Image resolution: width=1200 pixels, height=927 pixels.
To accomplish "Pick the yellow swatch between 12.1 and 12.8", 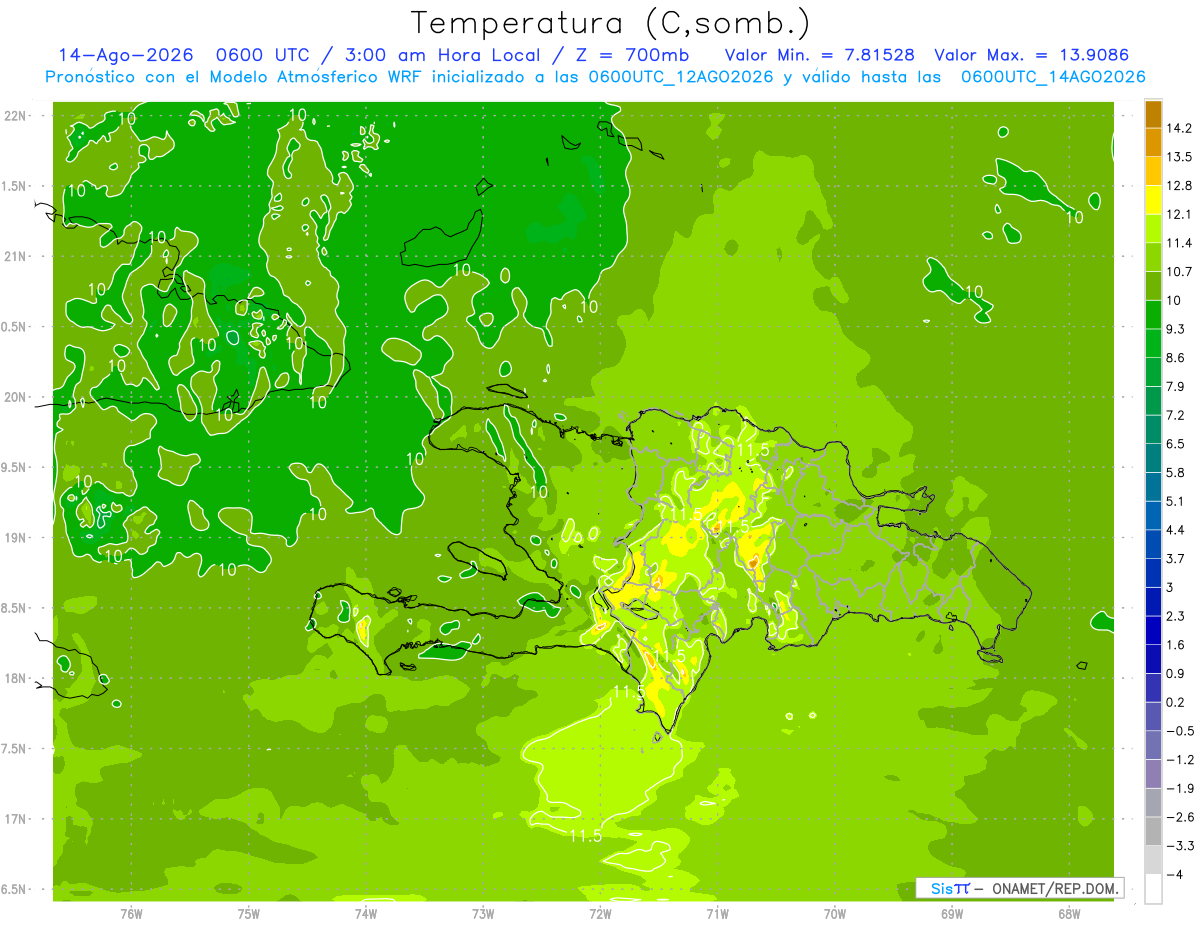I will tap(1152, 200).
